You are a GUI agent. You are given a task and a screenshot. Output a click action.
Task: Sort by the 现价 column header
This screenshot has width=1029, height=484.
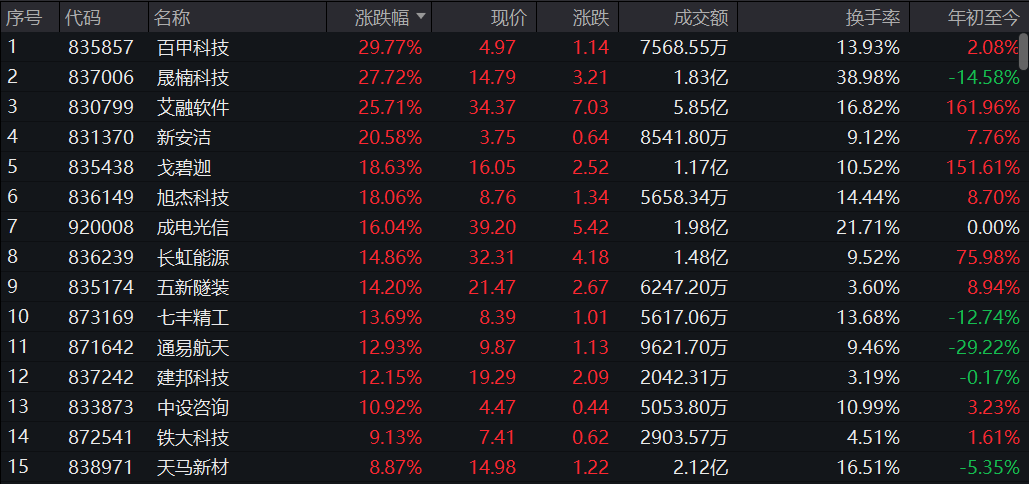pyautogui.click(x=484, y=18)
